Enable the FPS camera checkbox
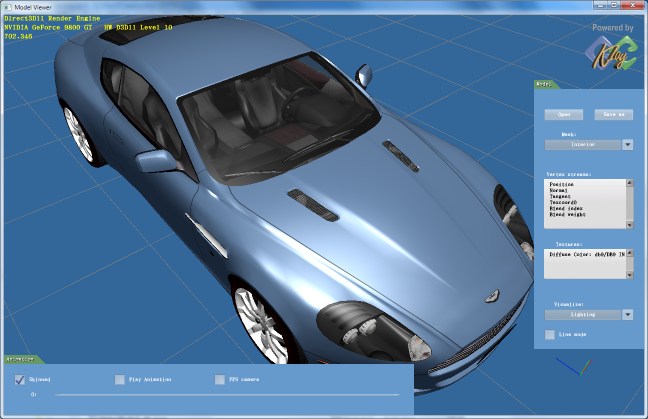 click(220, 379)
